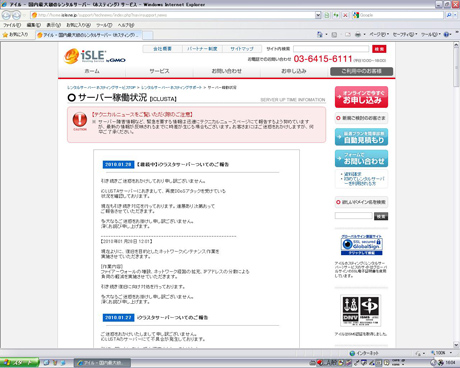
Task: Open the ツール(T) menu in menu bar
Action: click(104, 25)
